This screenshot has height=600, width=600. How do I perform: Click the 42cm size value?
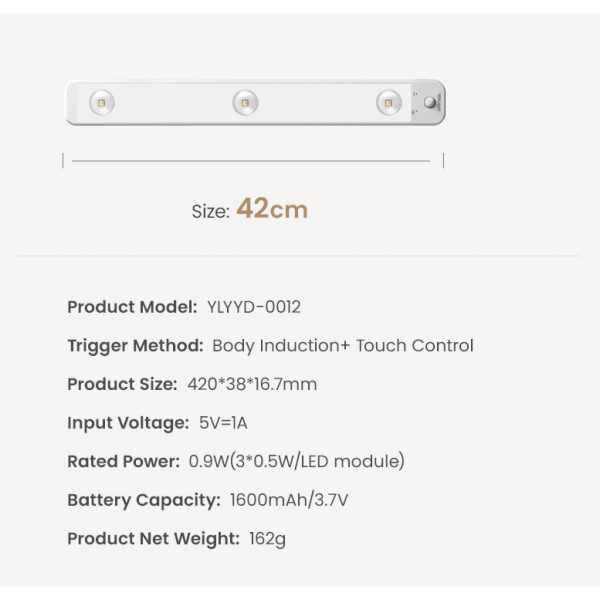point(272,210)
